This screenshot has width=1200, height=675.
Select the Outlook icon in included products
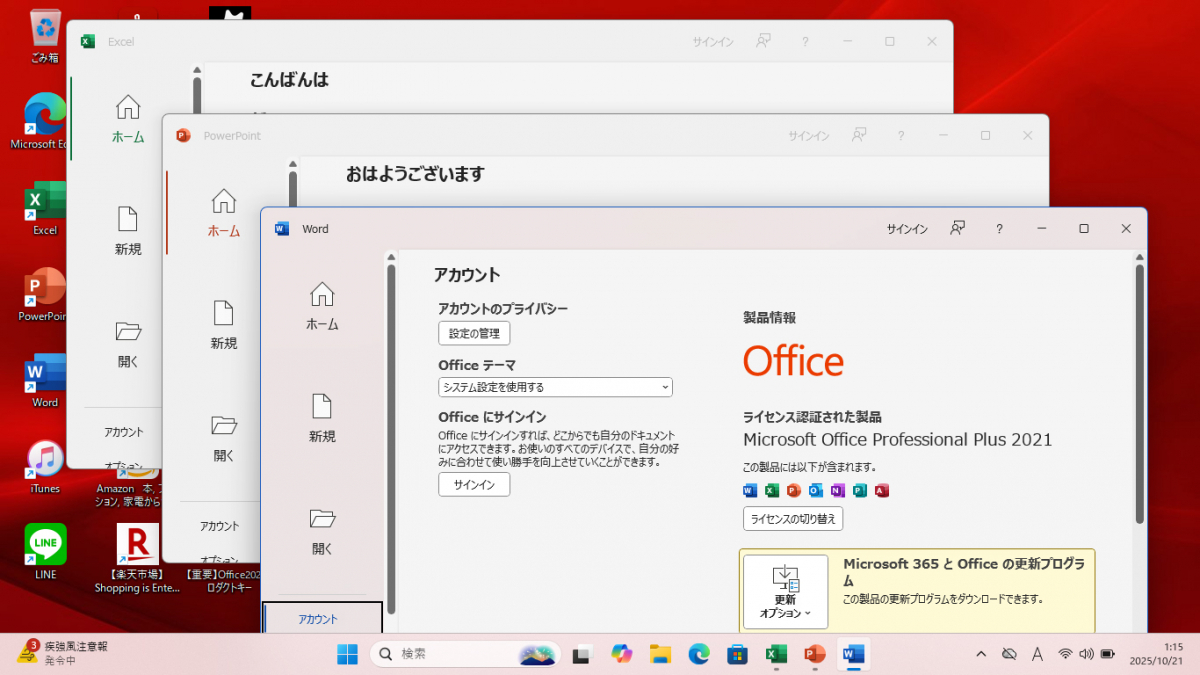pos(814,490)
